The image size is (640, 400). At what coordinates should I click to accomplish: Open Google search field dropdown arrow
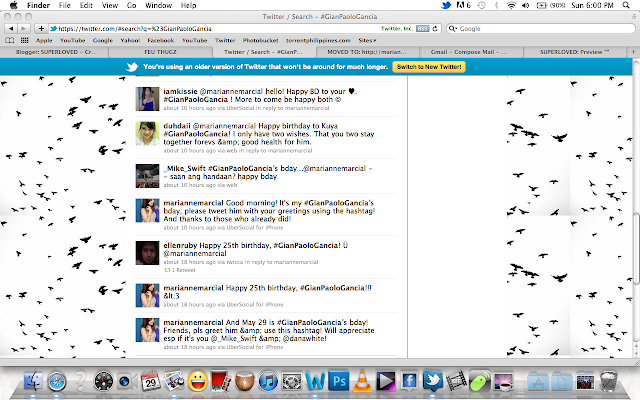pyautogui.click(x=453, y=29)
